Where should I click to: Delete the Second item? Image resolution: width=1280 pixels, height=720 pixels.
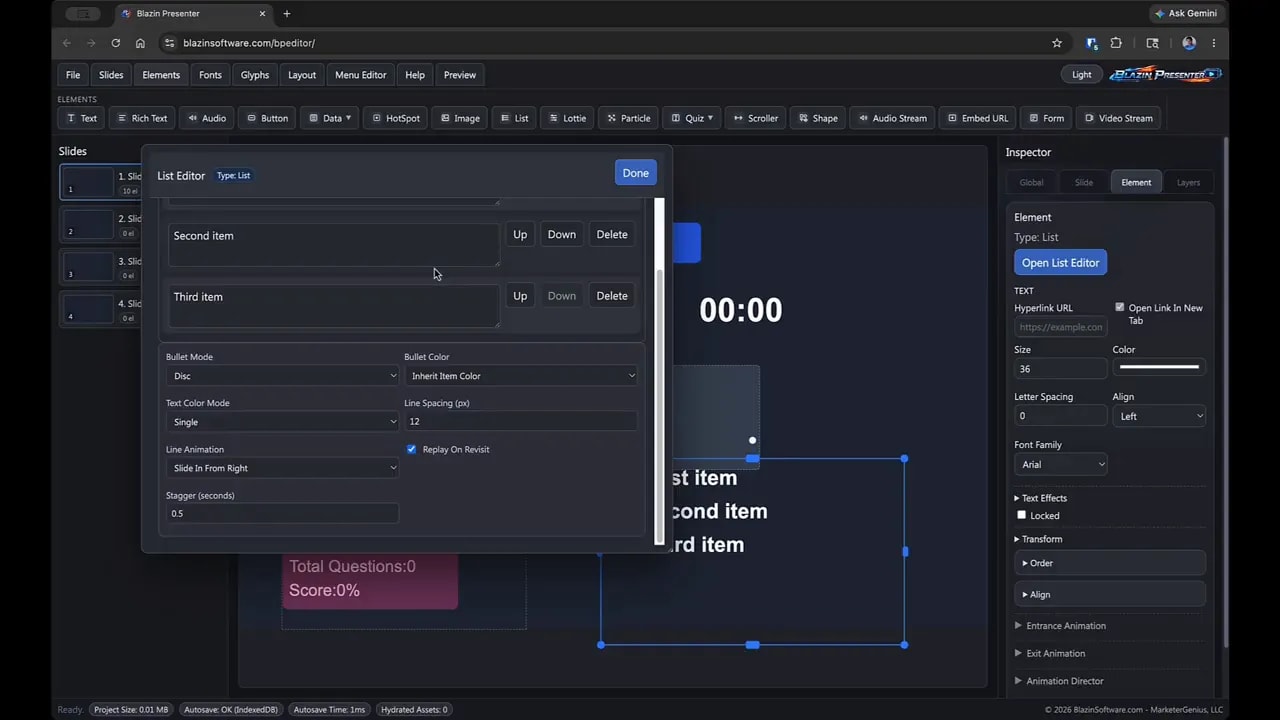pos(612,235)
